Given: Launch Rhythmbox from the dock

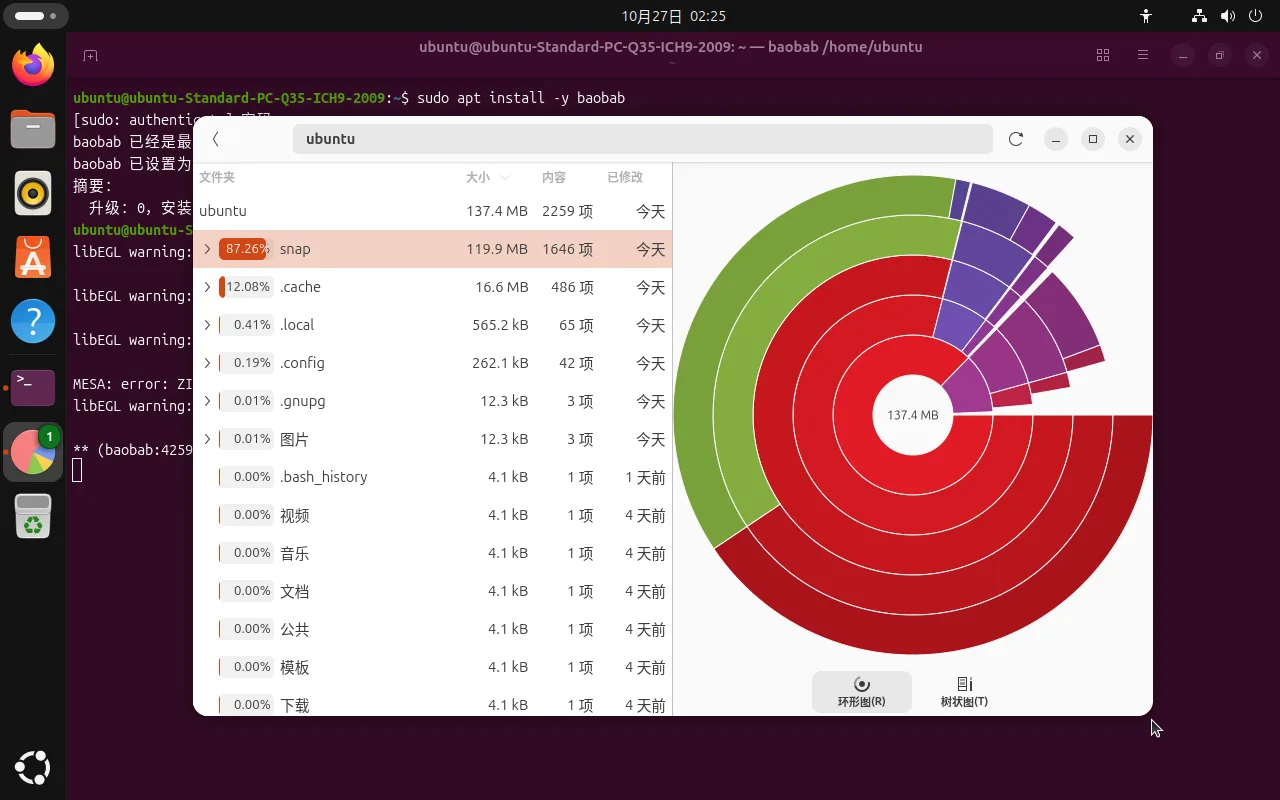Looking at the screenshot, I should 33,193.
